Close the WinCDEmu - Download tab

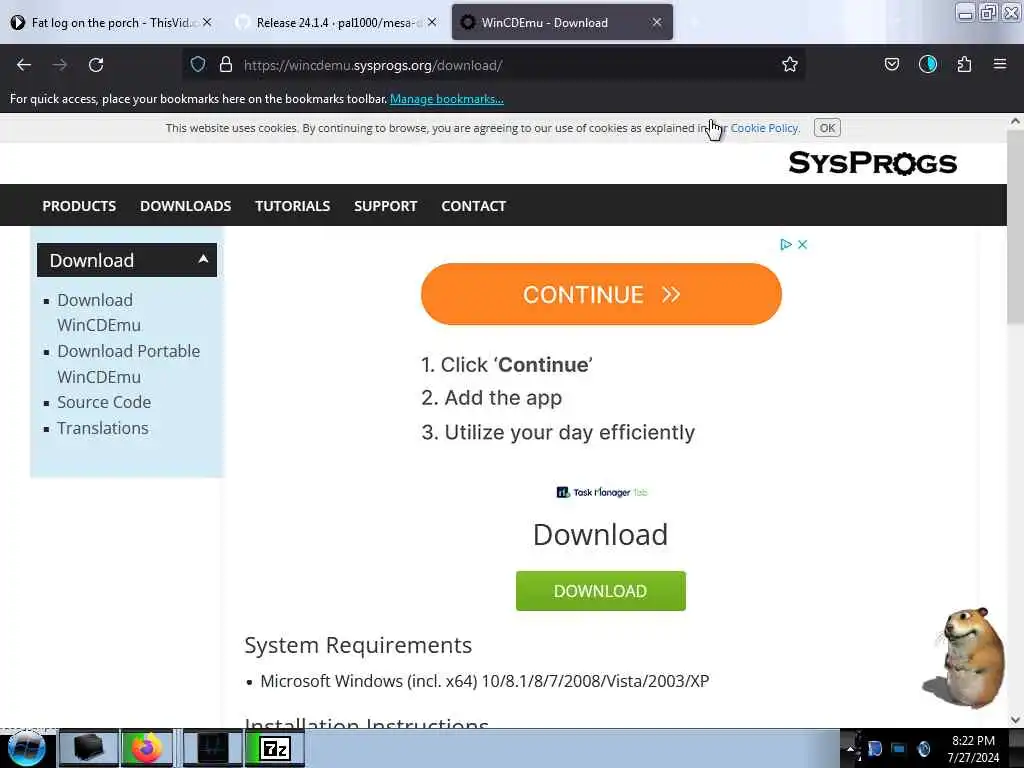[656, 22]
